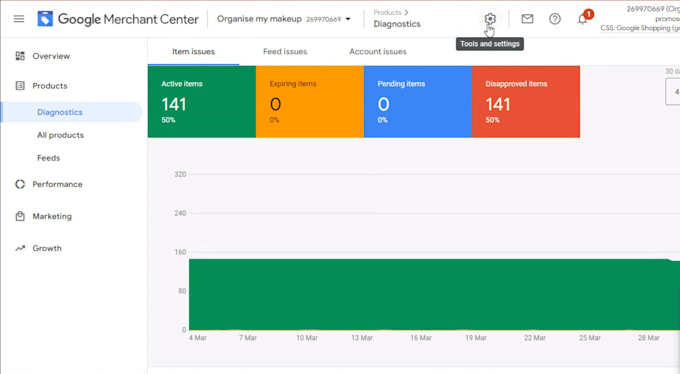Click the CSS: Google Shopping link

click(x=640, y=28)
